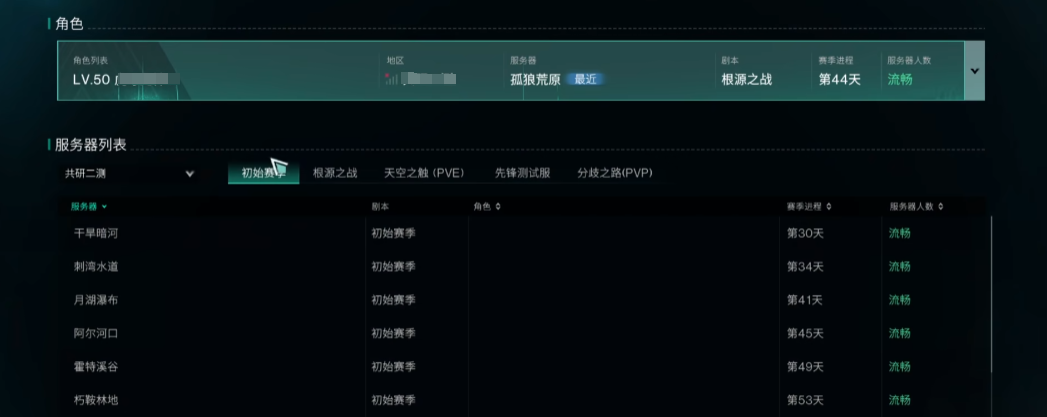Viewport: 1047px width, 417px height.
Task: Choose the 霍特溪谷 server
Action: pyautogui.click(x=96, y=367)
